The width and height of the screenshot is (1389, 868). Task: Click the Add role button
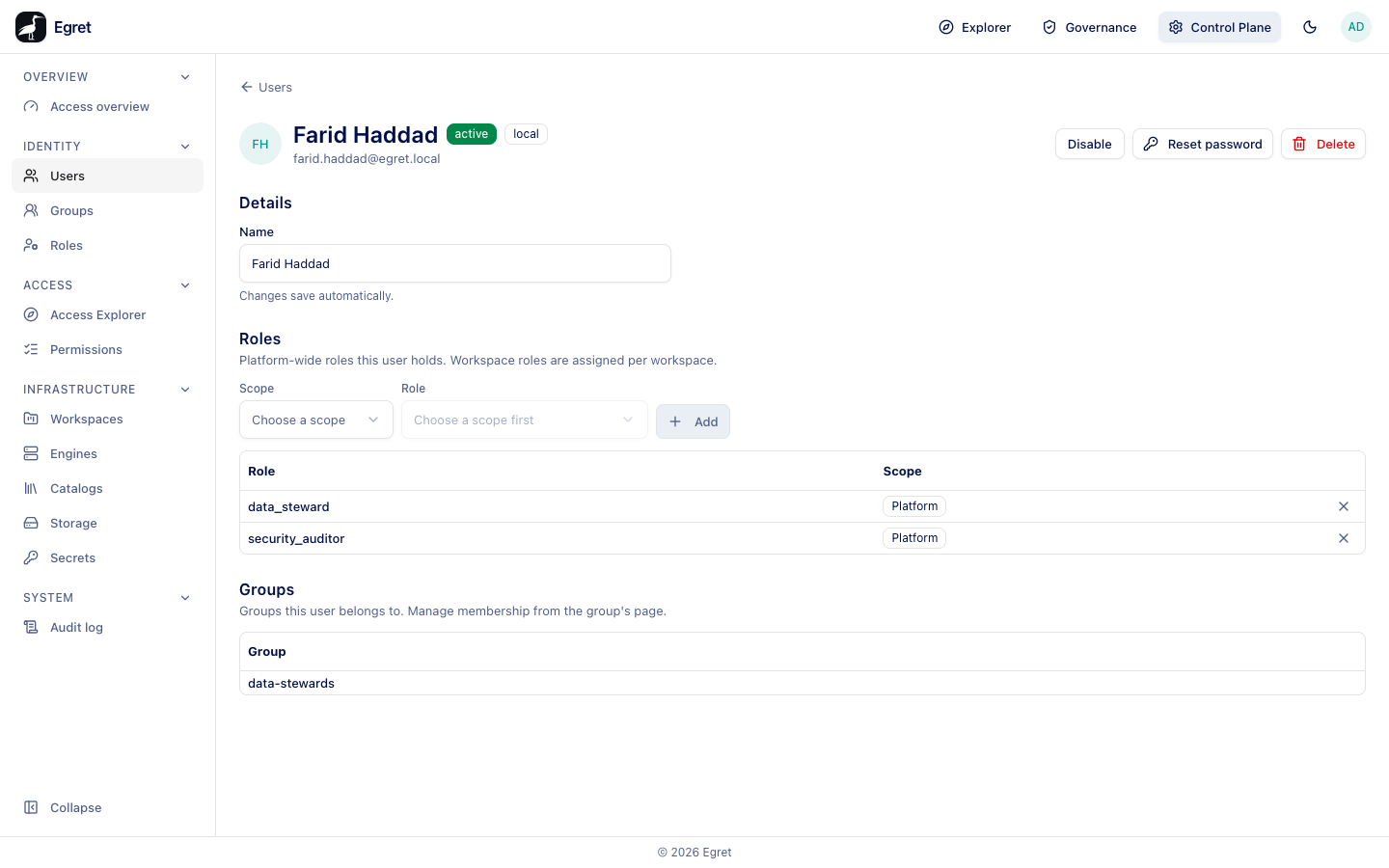[693, 421]
